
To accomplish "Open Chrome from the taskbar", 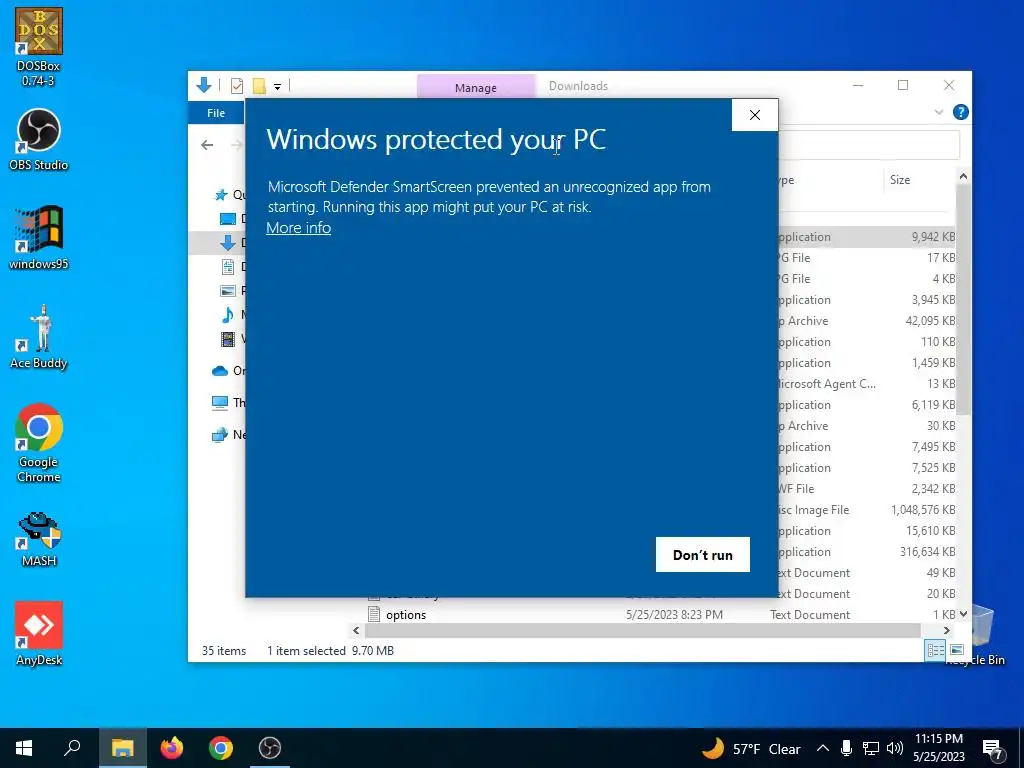I will click(221, 748).
